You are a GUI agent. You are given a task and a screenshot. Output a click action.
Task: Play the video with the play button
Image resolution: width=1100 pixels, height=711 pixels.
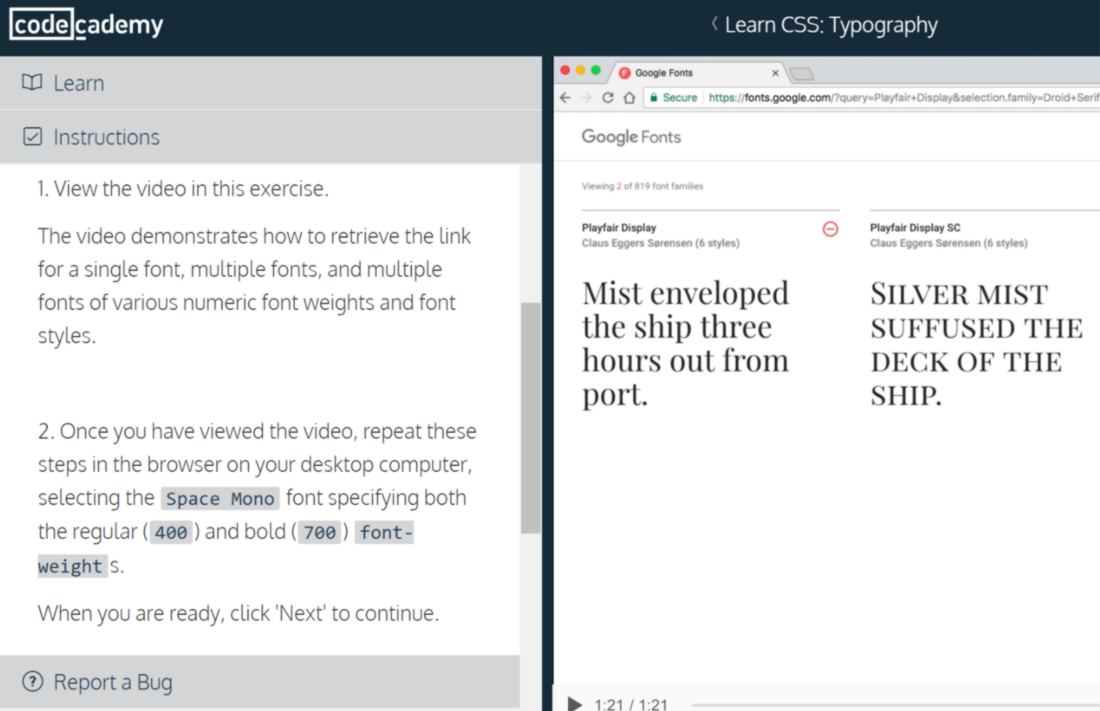(575, 703)
